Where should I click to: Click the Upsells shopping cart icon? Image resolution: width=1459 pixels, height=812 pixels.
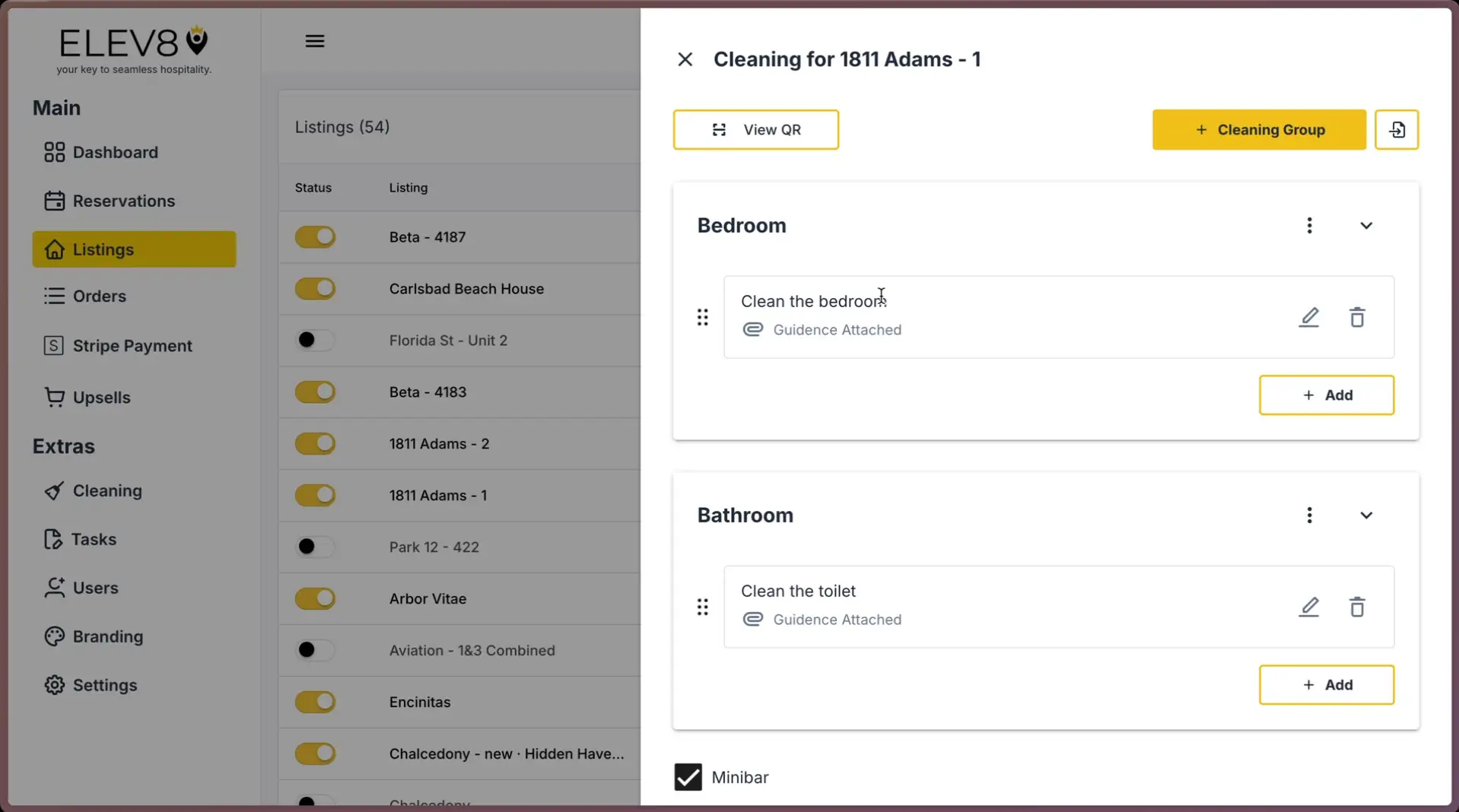coord(53,396)
